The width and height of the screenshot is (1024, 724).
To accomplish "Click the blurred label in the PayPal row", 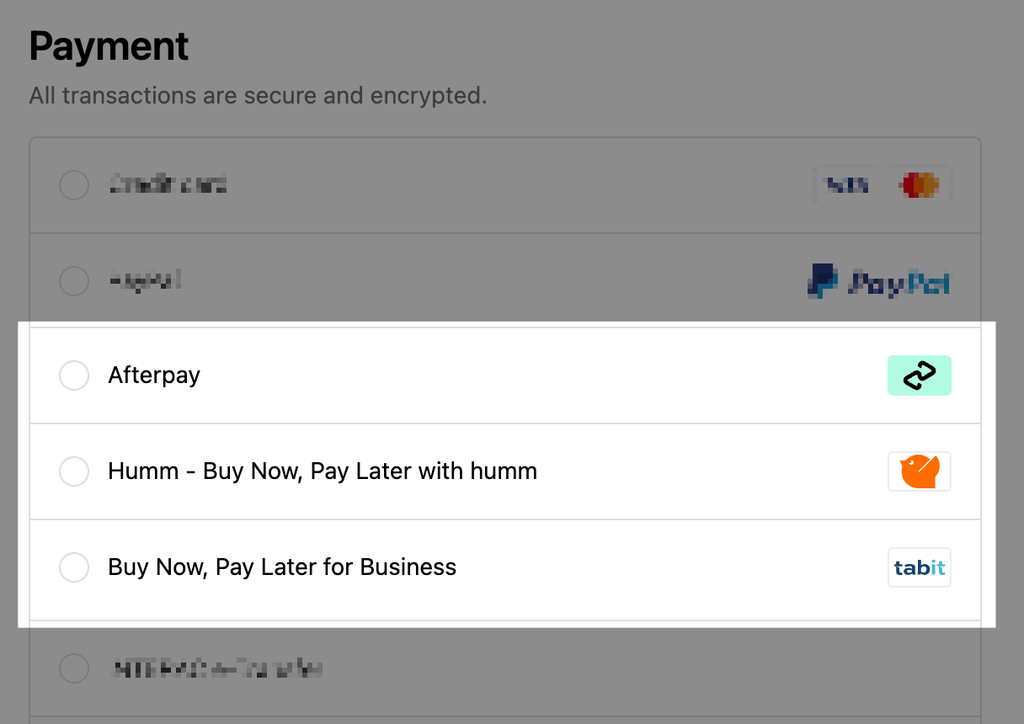I will click(145, 281).
